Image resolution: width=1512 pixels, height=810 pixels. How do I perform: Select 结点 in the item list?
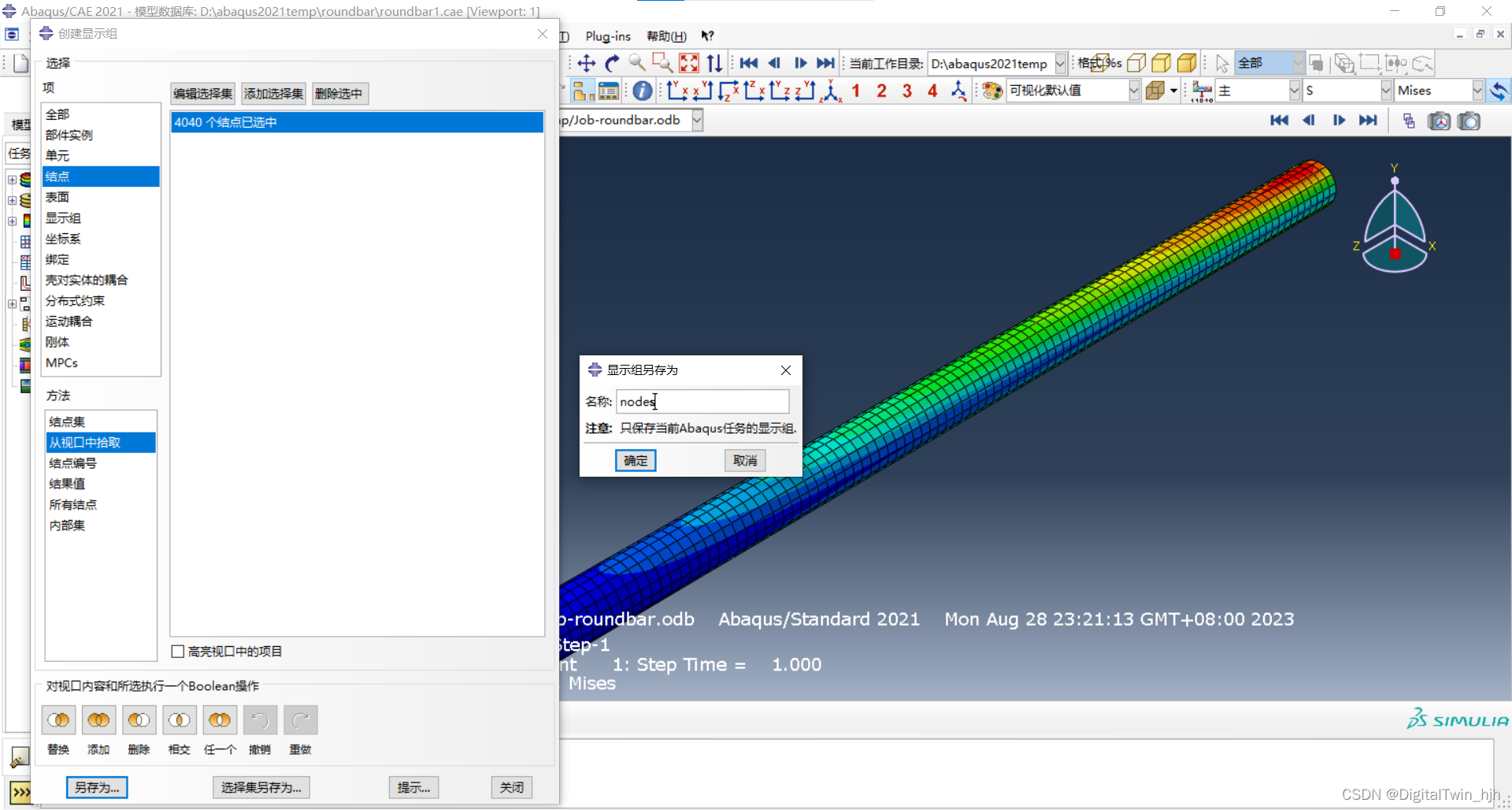(101, 176)
